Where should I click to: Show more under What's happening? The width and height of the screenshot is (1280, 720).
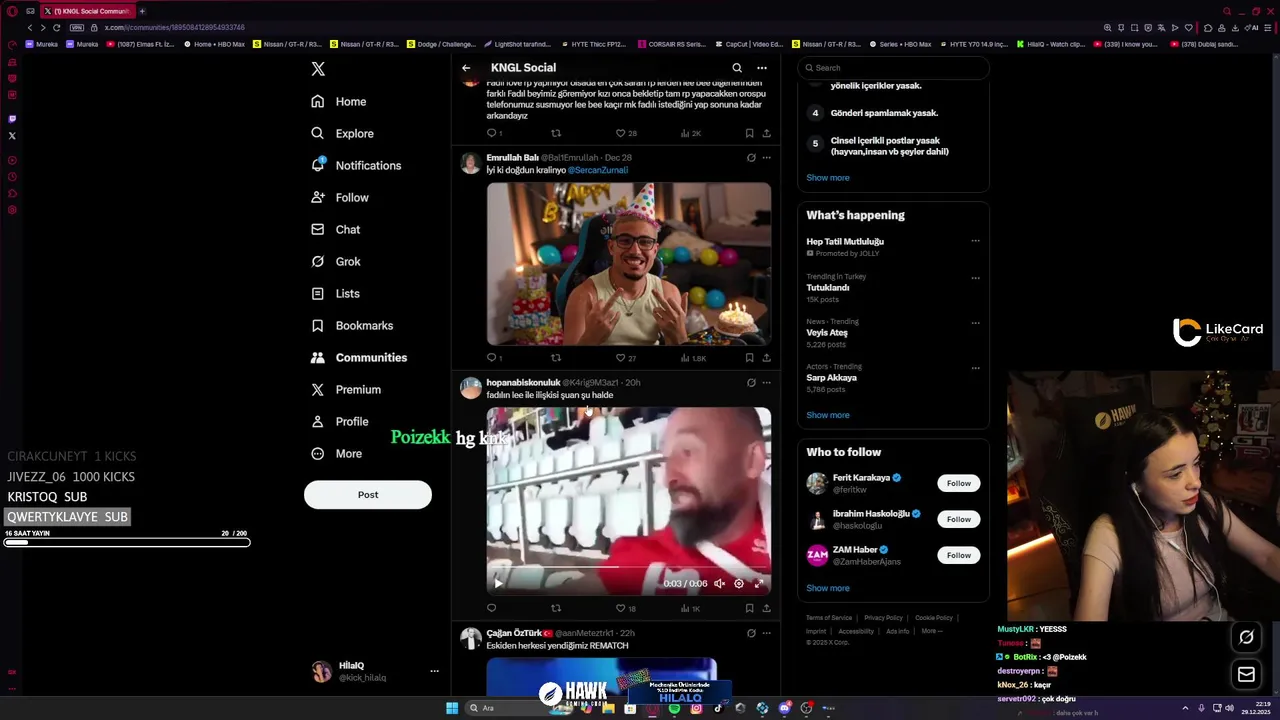click(x=828, y=415)
